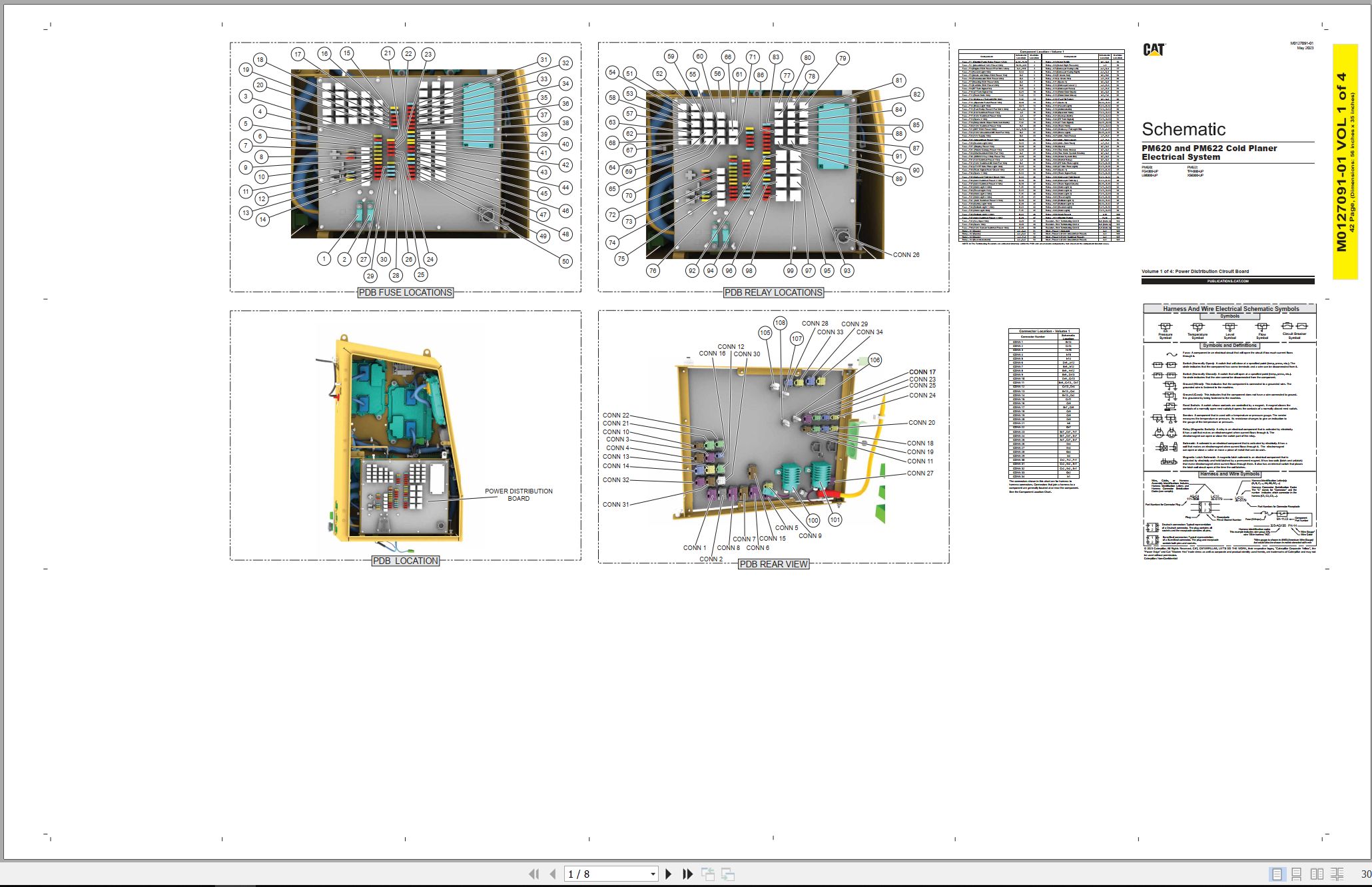
Task: Click the 'CONN 29' label in rear view
Action: pos(855,324)
